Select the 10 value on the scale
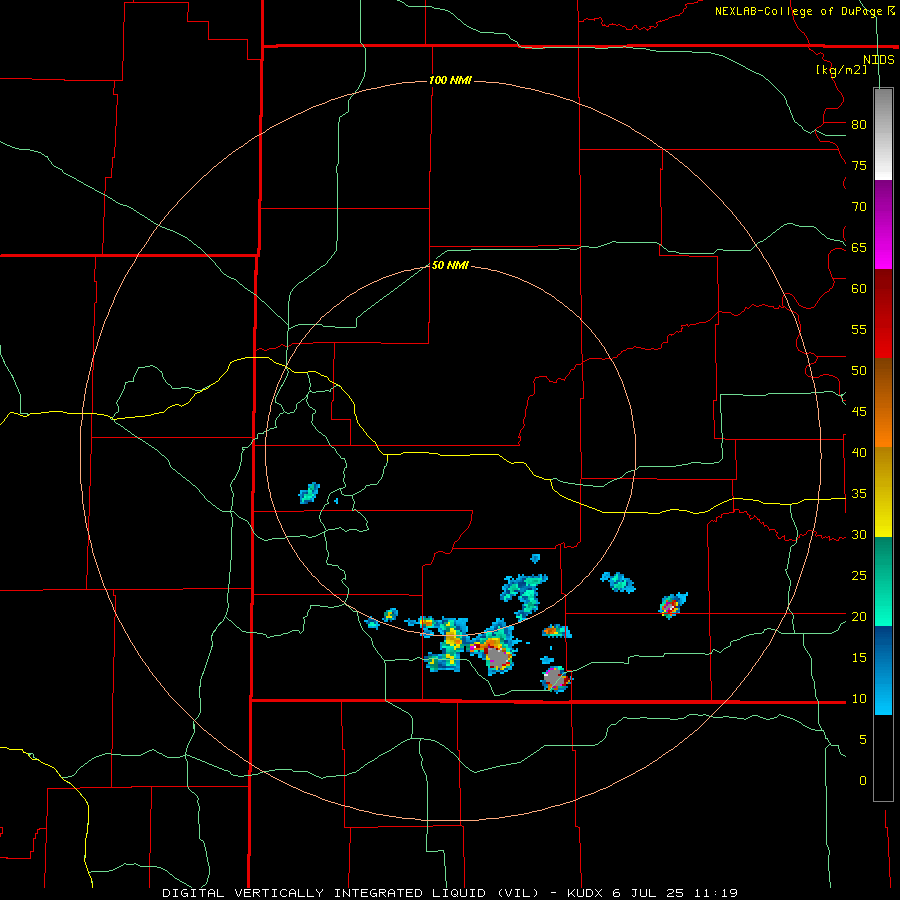Screen dimensions: 900x900 [859, 699]
